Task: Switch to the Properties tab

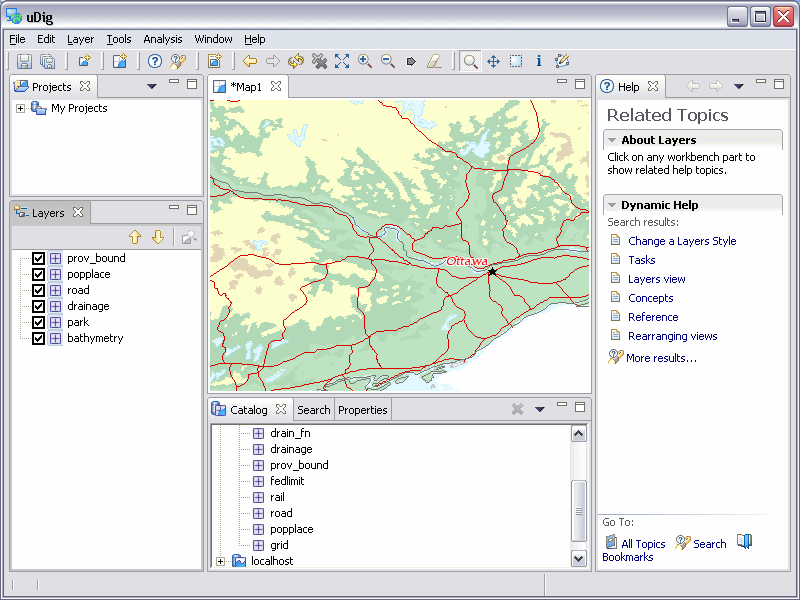Action: 362,410
